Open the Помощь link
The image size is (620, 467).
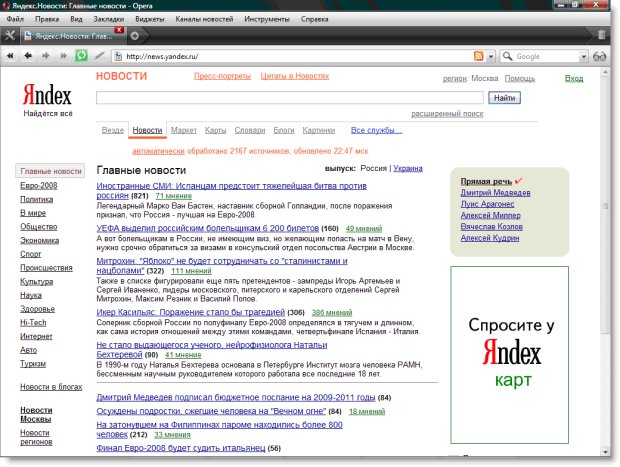click(x=520, y=78)
